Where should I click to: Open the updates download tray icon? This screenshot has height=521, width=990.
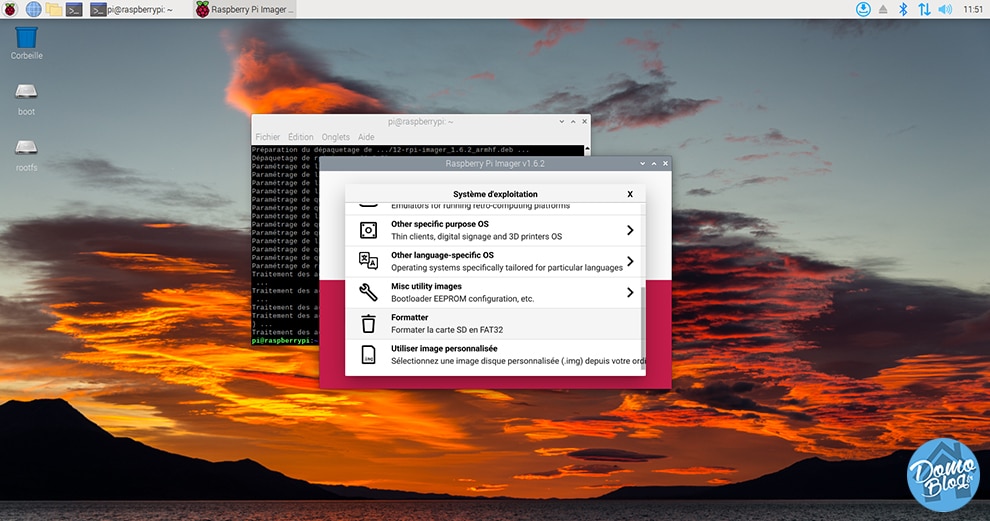coord(863,9)
